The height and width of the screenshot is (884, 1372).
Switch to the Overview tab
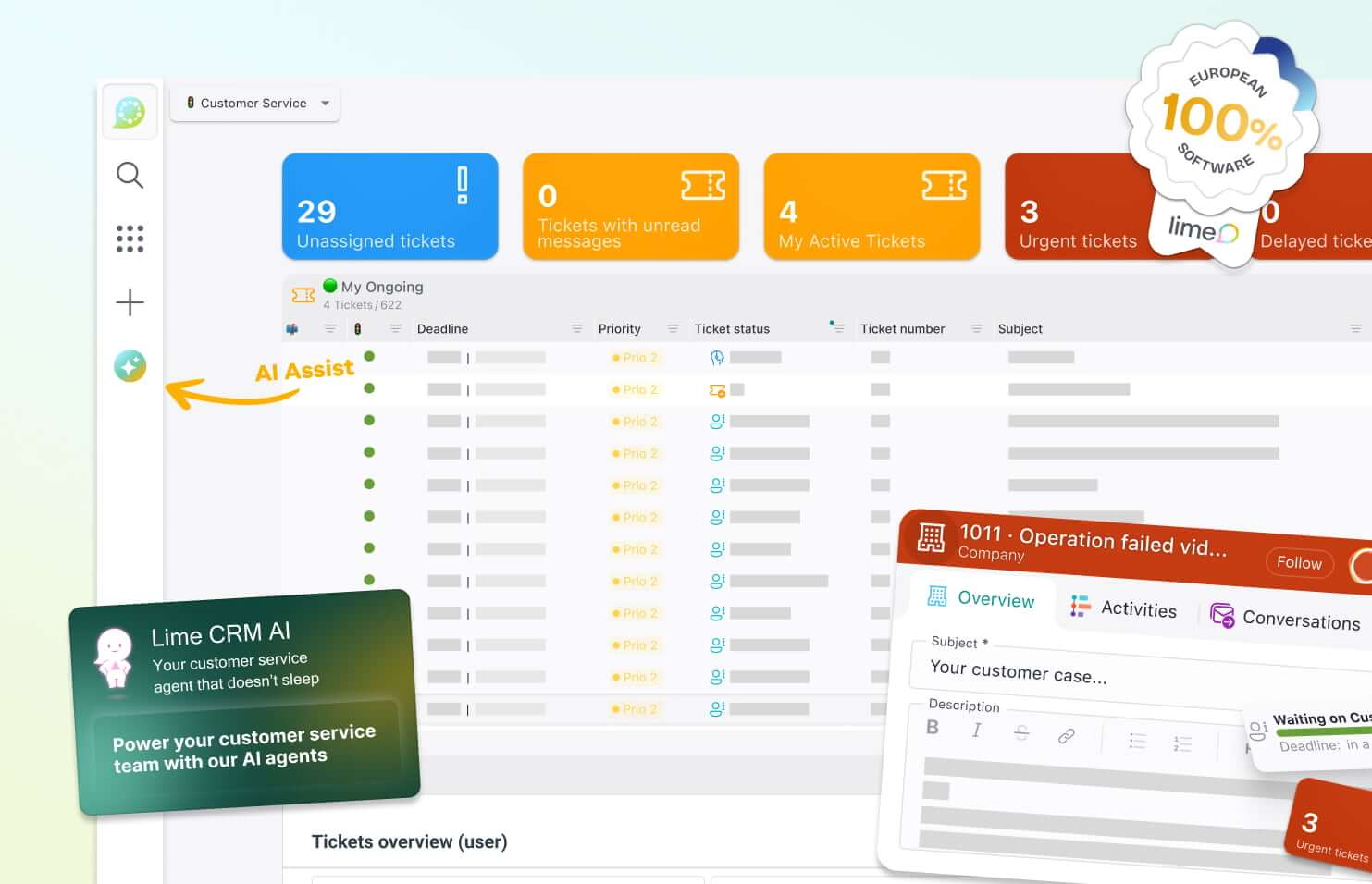coord(982,598)
